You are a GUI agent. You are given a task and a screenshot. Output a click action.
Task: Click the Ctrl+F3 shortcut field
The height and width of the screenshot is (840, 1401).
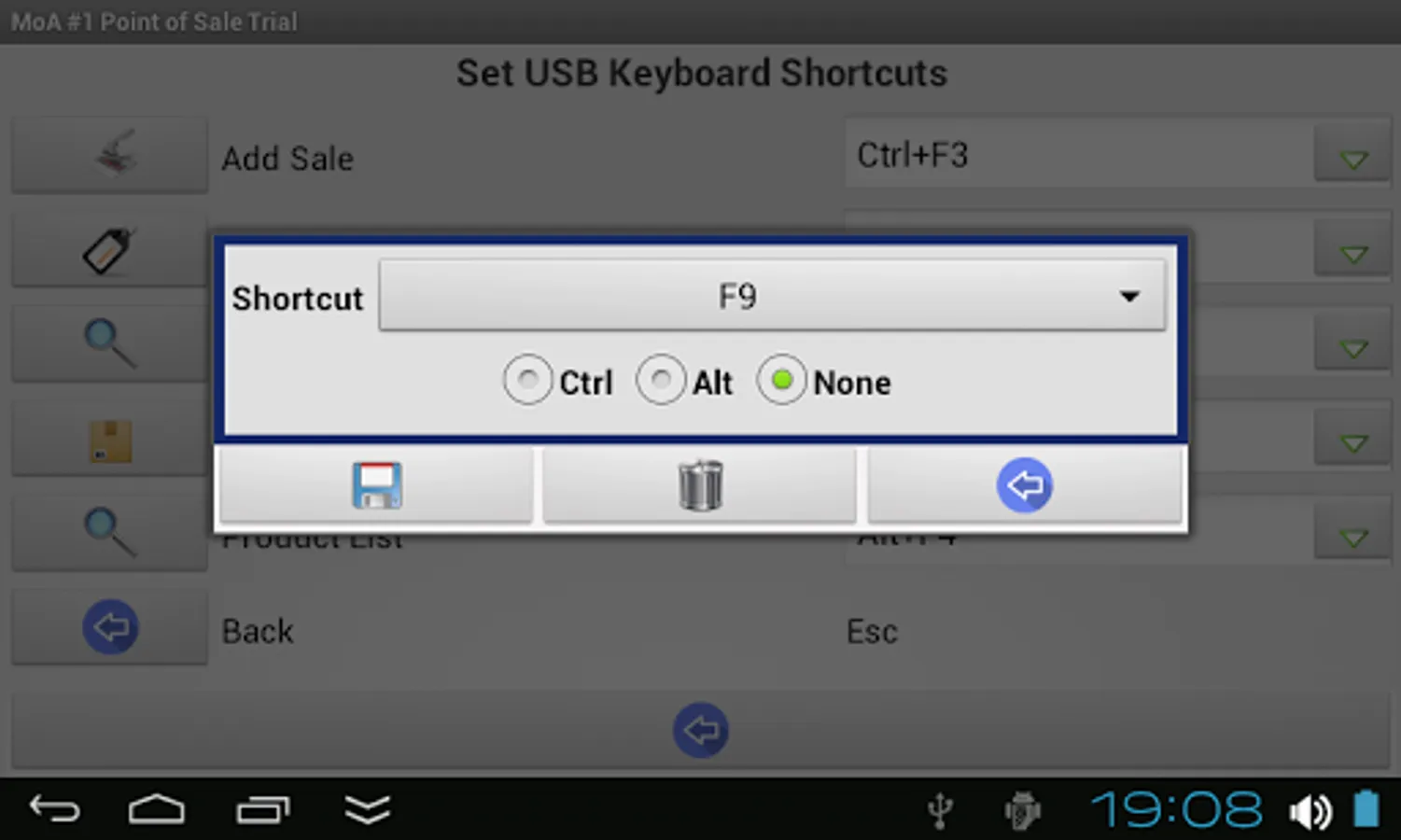(x=1079, y=154)
